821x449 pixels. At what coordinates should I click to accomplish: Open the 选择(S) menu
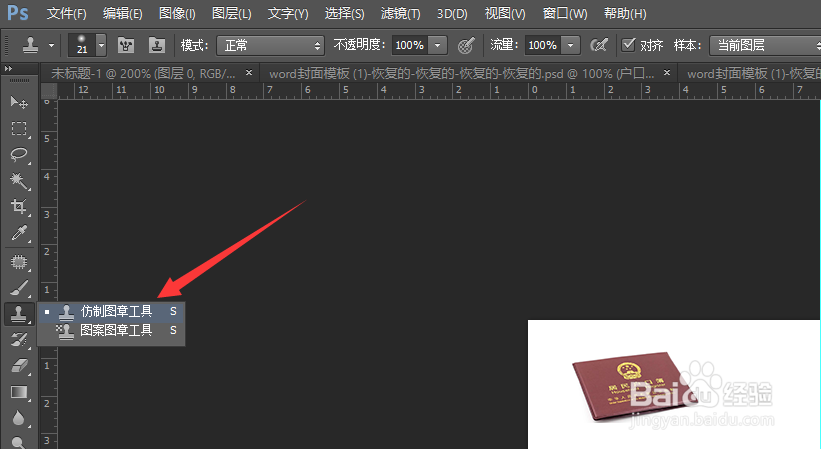point(344,13)
